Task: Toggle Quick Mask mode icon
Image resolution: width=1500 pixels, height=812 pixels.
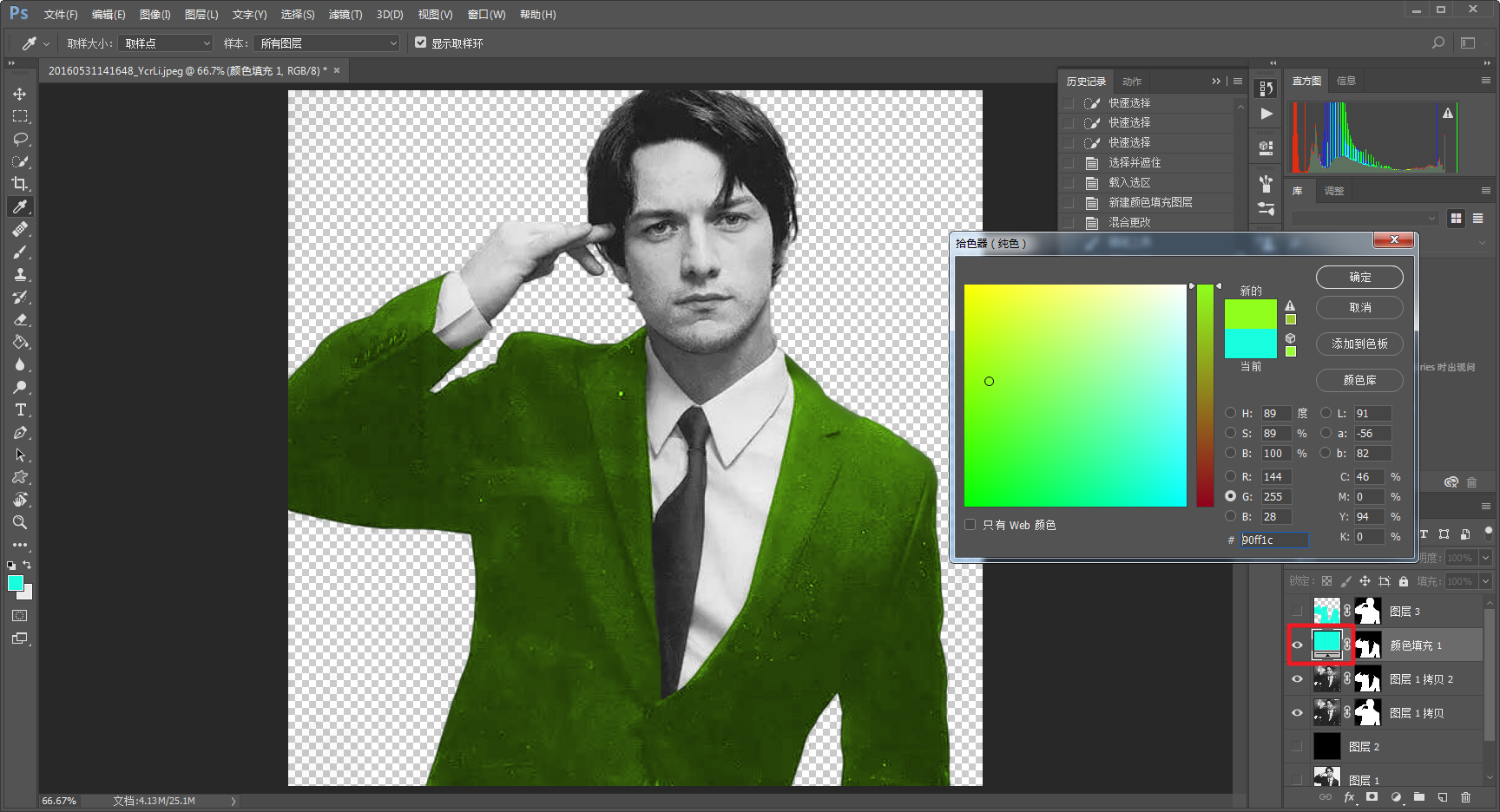Action: [x=19, y=615]
